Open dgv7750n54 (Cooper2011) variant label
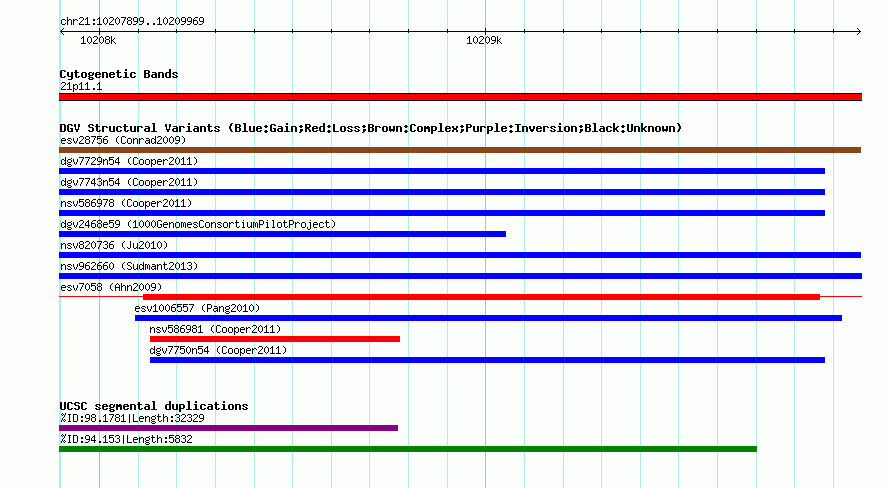Image resolution: width=890 pixels, height=488 pixels. click(x=219, y=350)
